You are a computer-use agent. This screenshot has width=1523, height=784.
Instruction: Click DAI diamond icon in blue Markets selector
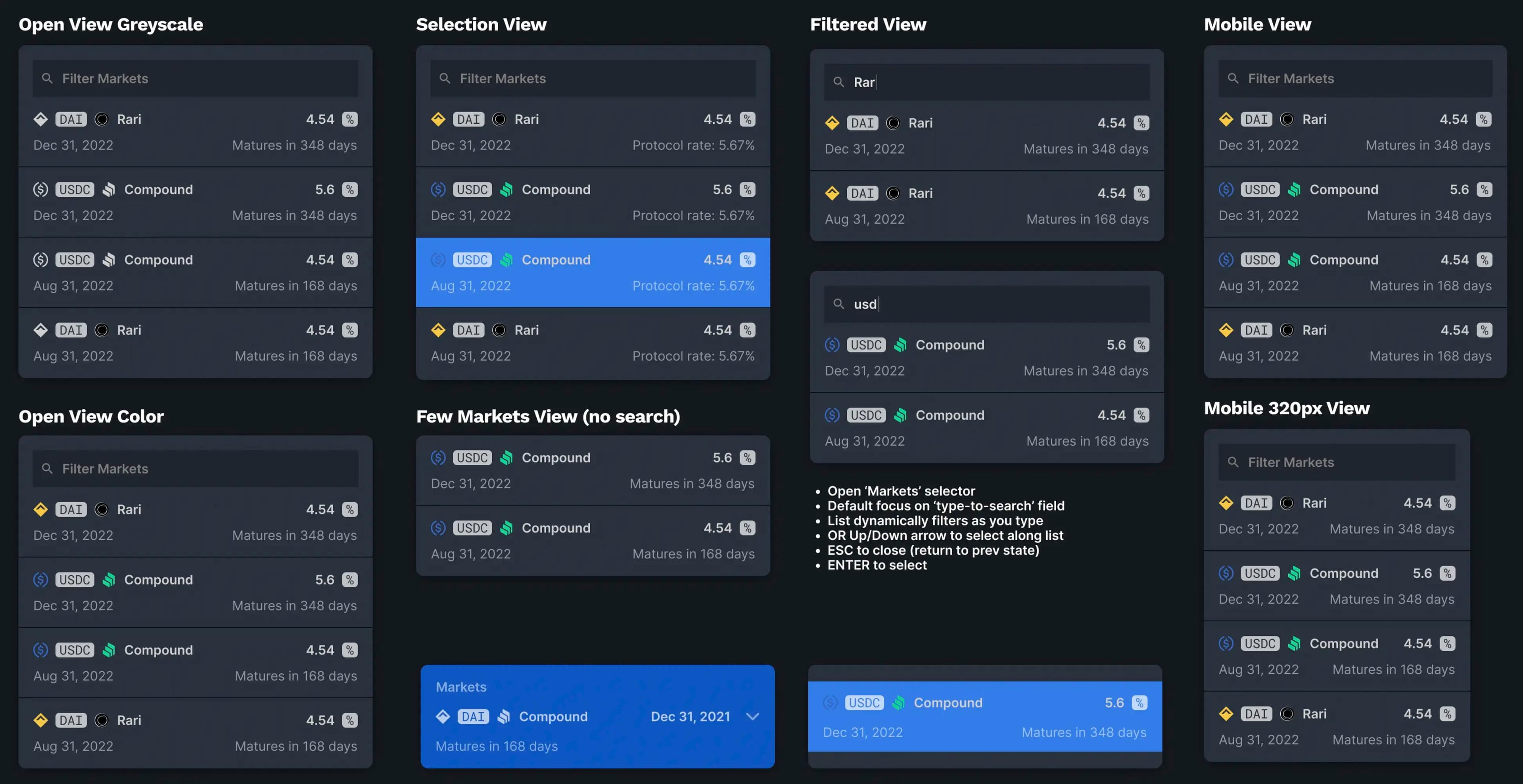click(x=442, y=717)
